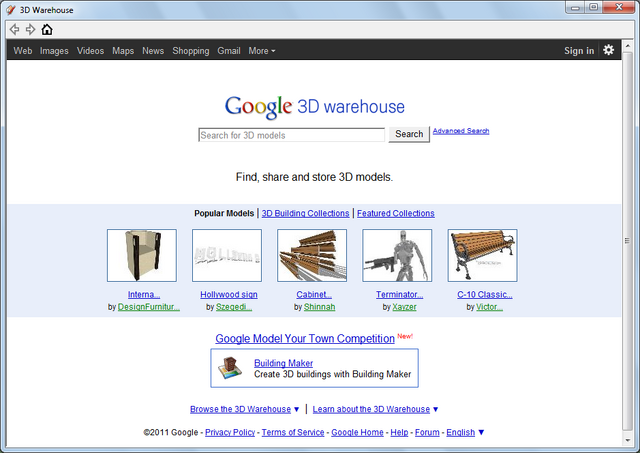Open Images in the top bar
Screen dimensions: 640x453
click(x=54, y=51)
